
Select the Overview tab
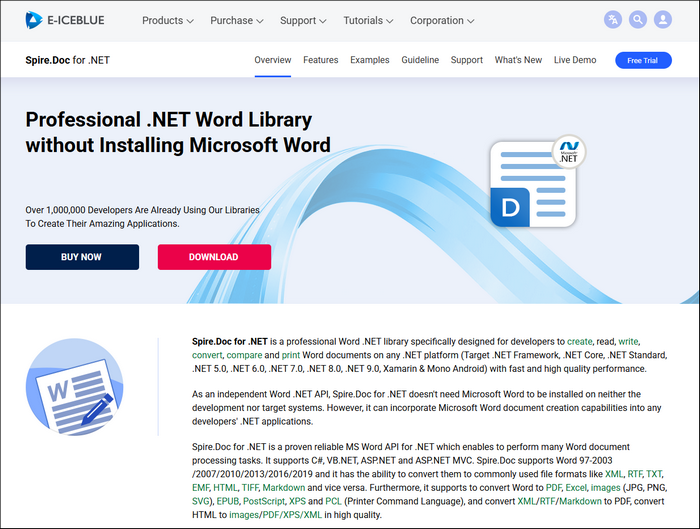(x=273, y=60)
